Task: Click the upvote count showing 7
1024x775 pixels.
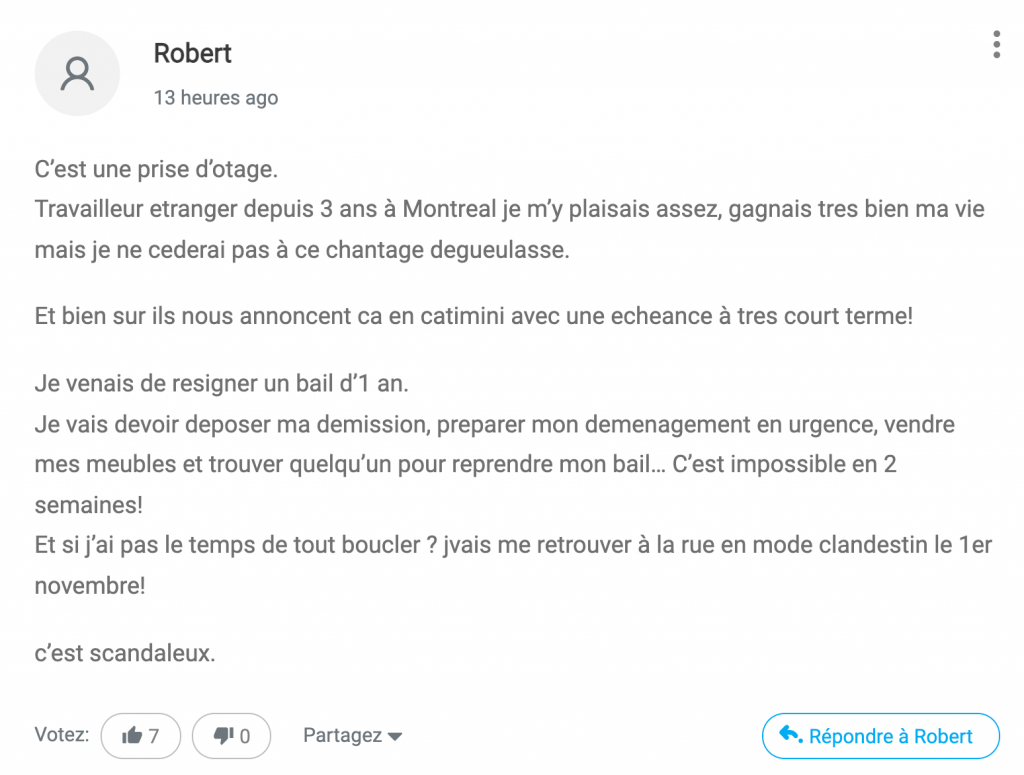Action: (x=154, y=737)
